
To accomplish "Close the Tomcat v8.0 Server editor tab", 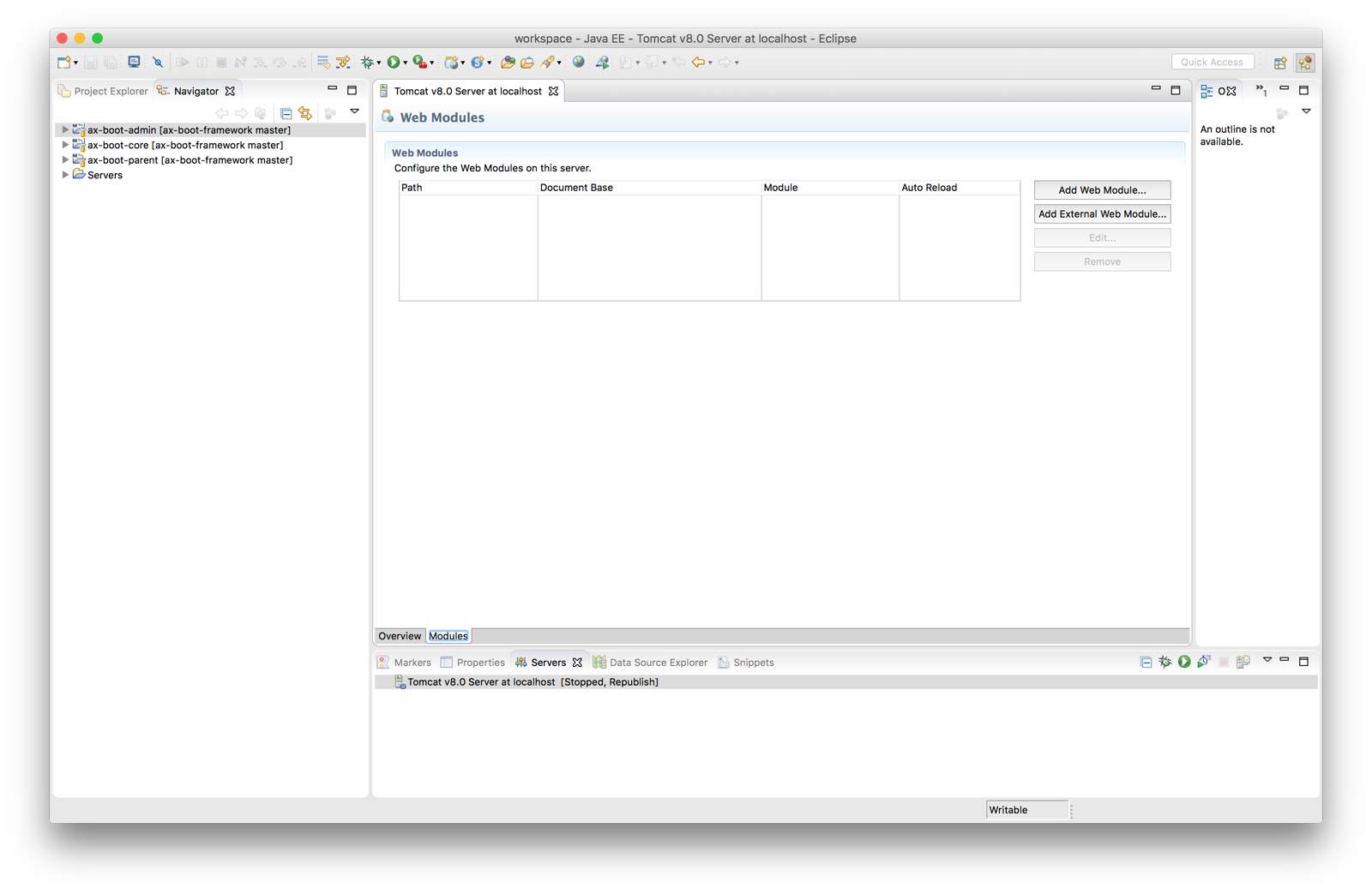I will click(x=554, y=91).
